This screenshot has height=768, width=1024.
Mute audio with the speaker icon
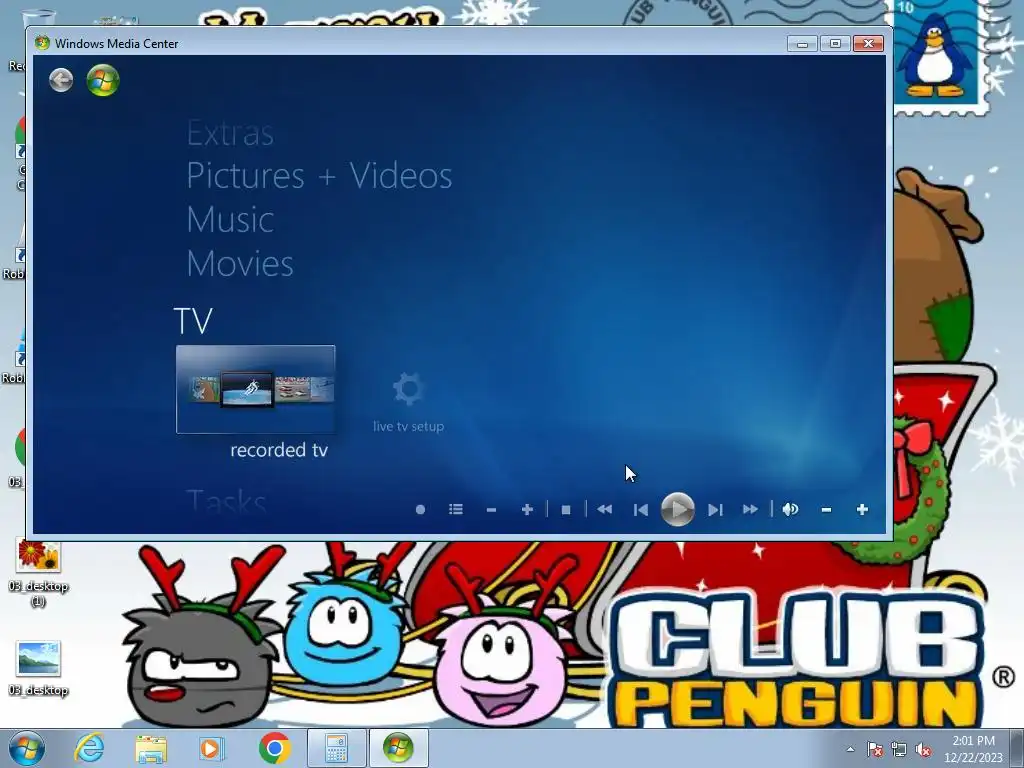pyautogui.click(x=790, y=509)
